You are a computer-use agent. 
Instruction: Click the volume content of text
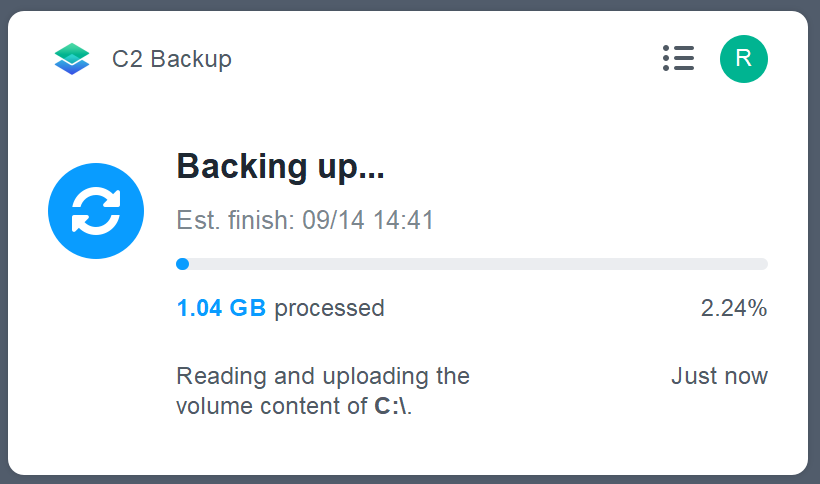coord(271,406)
